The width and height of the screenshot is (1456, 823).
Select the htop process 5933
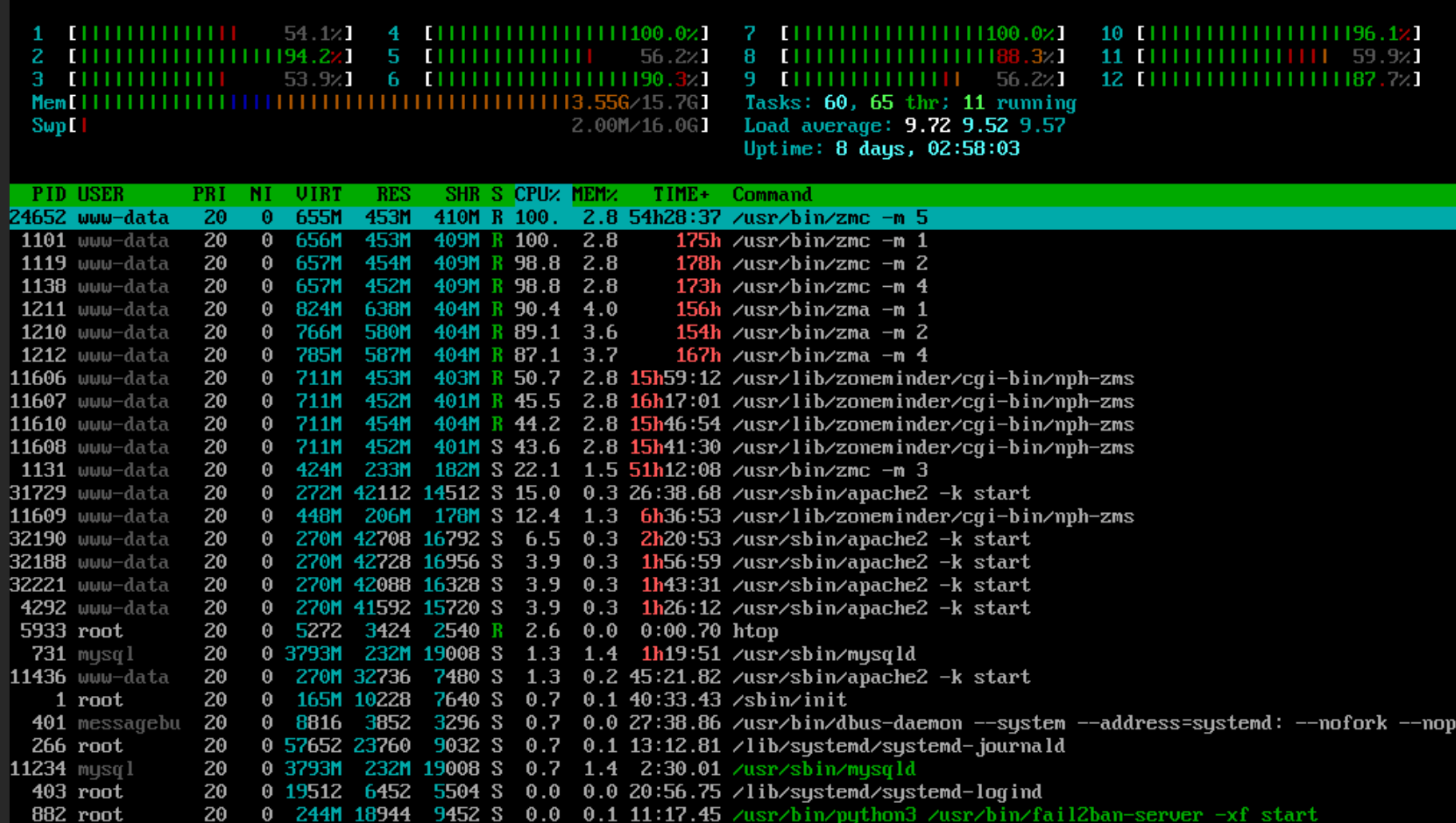(x=732, y=631)
